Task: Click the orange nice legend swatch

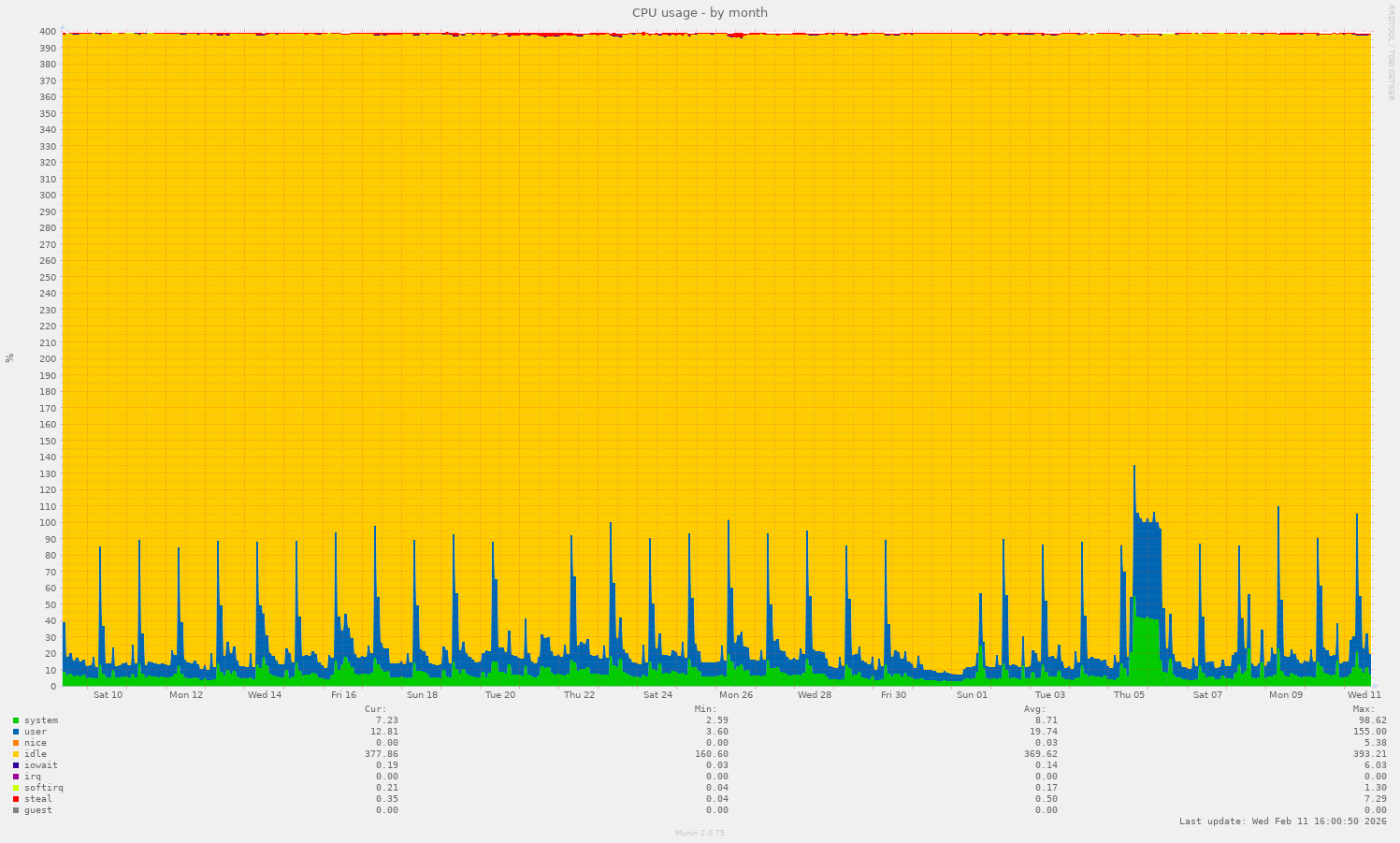Action: 14,743
